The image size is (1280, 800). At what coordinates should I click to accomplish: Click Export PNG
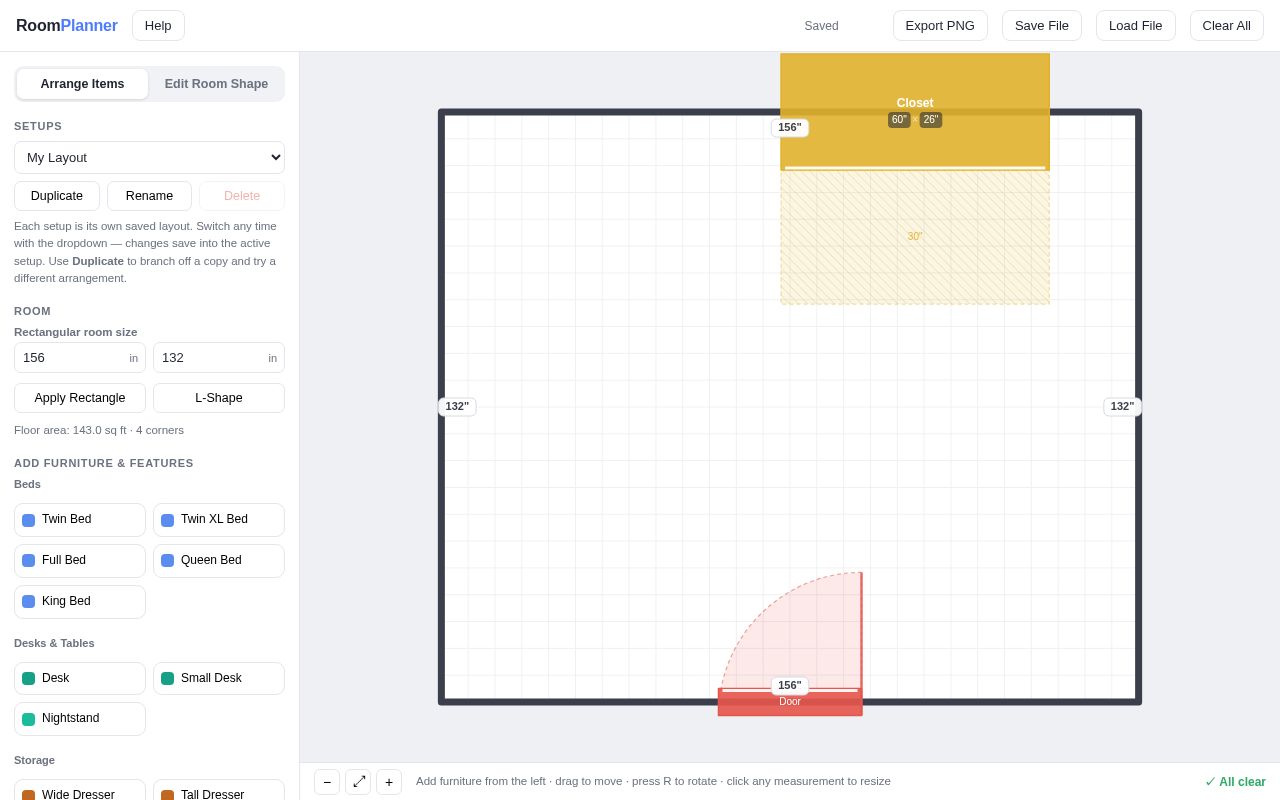pos(940,26)
